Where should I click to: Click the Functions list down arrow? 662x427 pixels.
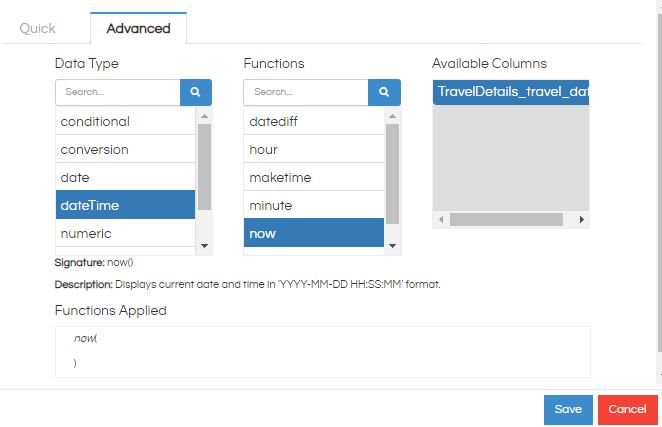[x=392, y=246]
